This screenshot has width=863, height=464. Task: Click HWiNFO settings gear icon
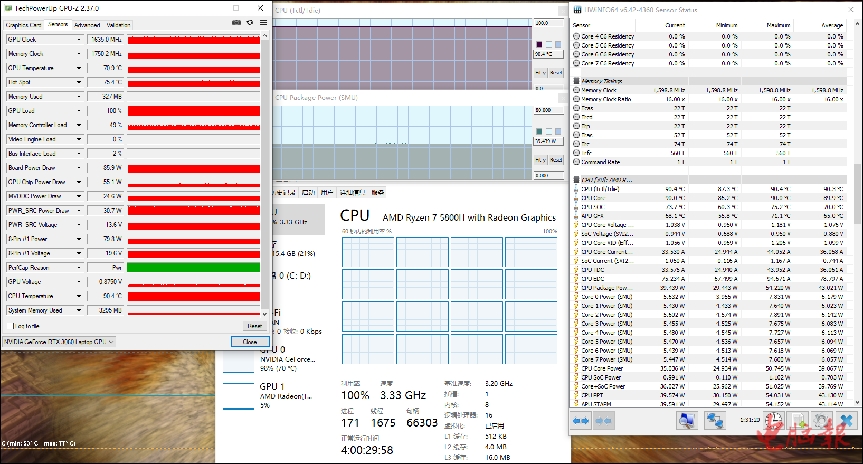point(819,422)
